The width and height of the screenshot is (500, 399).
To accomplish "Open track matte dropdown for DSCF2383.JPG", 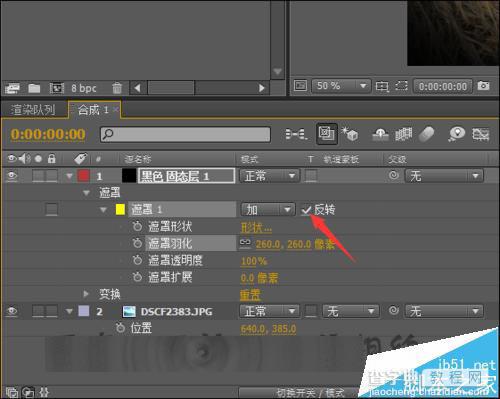I will tap(350, 311).
